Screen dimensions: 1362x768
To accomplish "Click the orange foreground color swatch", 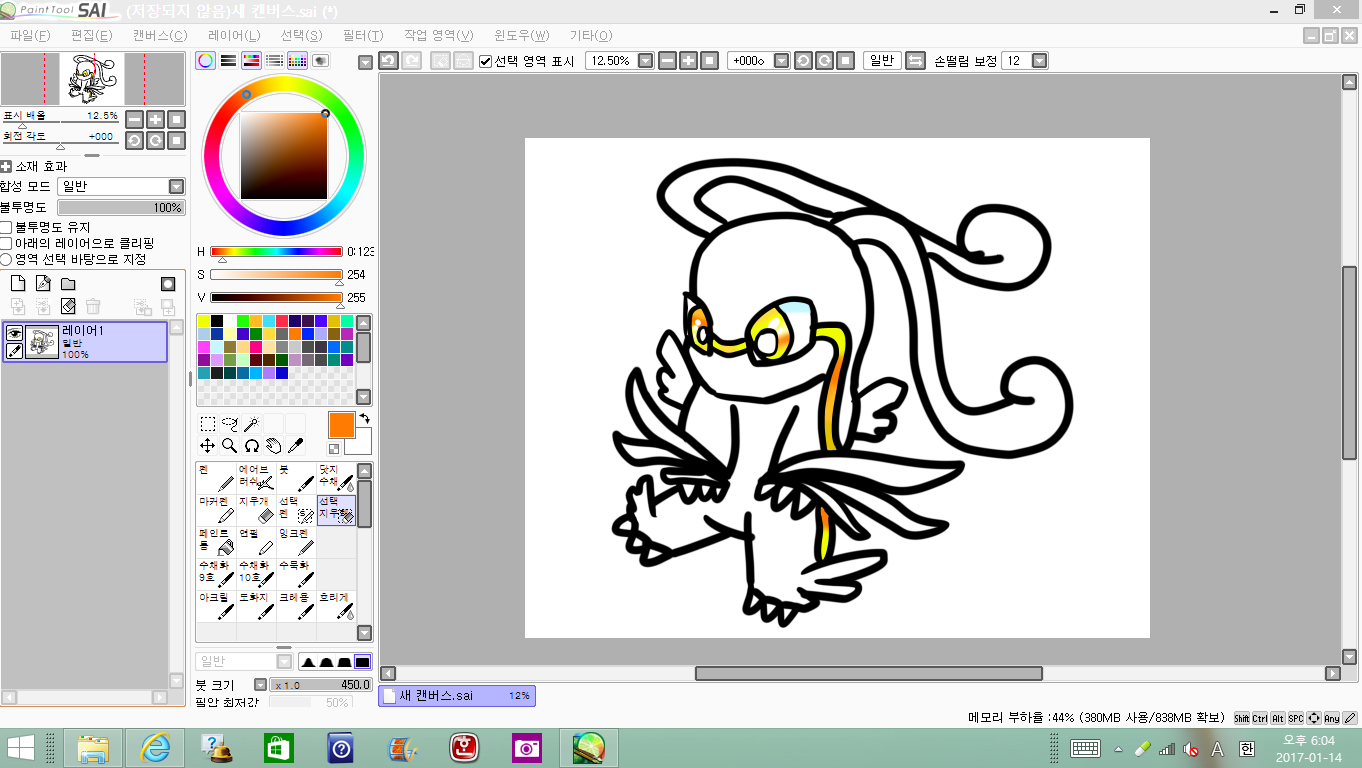I will coord(341,424).
